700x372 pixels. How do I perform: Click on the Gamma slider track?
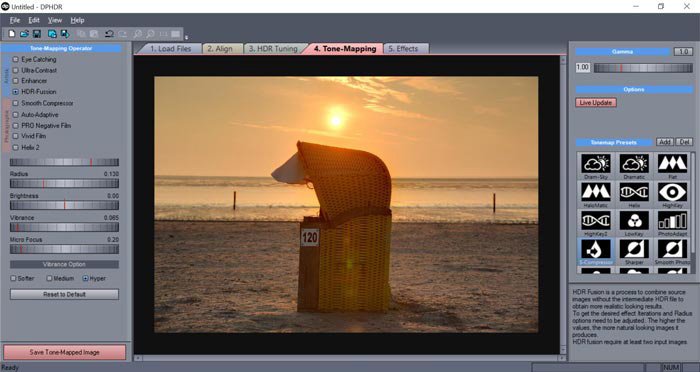(x=643, y=68)
